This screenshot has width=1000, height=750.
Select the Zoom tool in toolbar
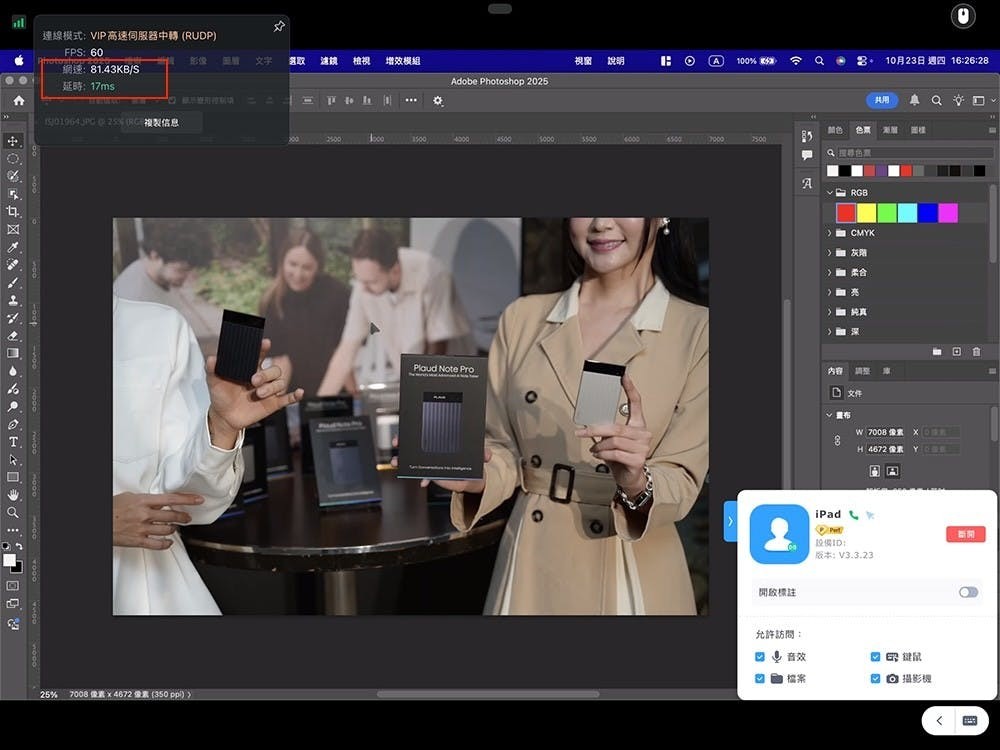[x=13, y=512]
